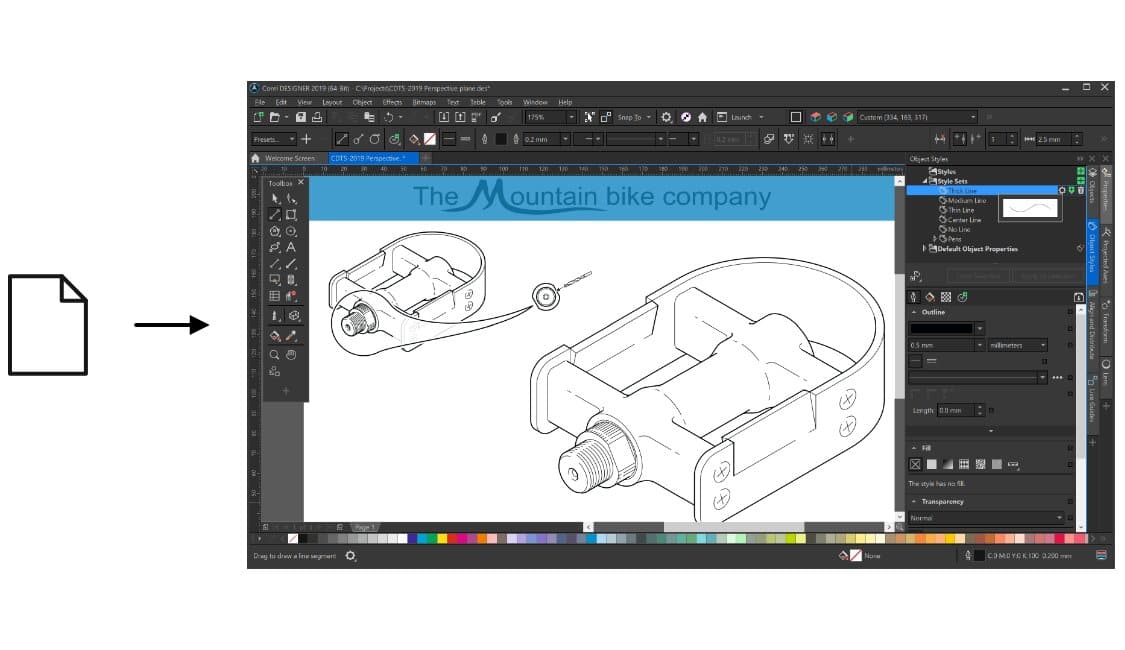
Task: Click the Home icon beside Launch
Action: click(702, 117)
